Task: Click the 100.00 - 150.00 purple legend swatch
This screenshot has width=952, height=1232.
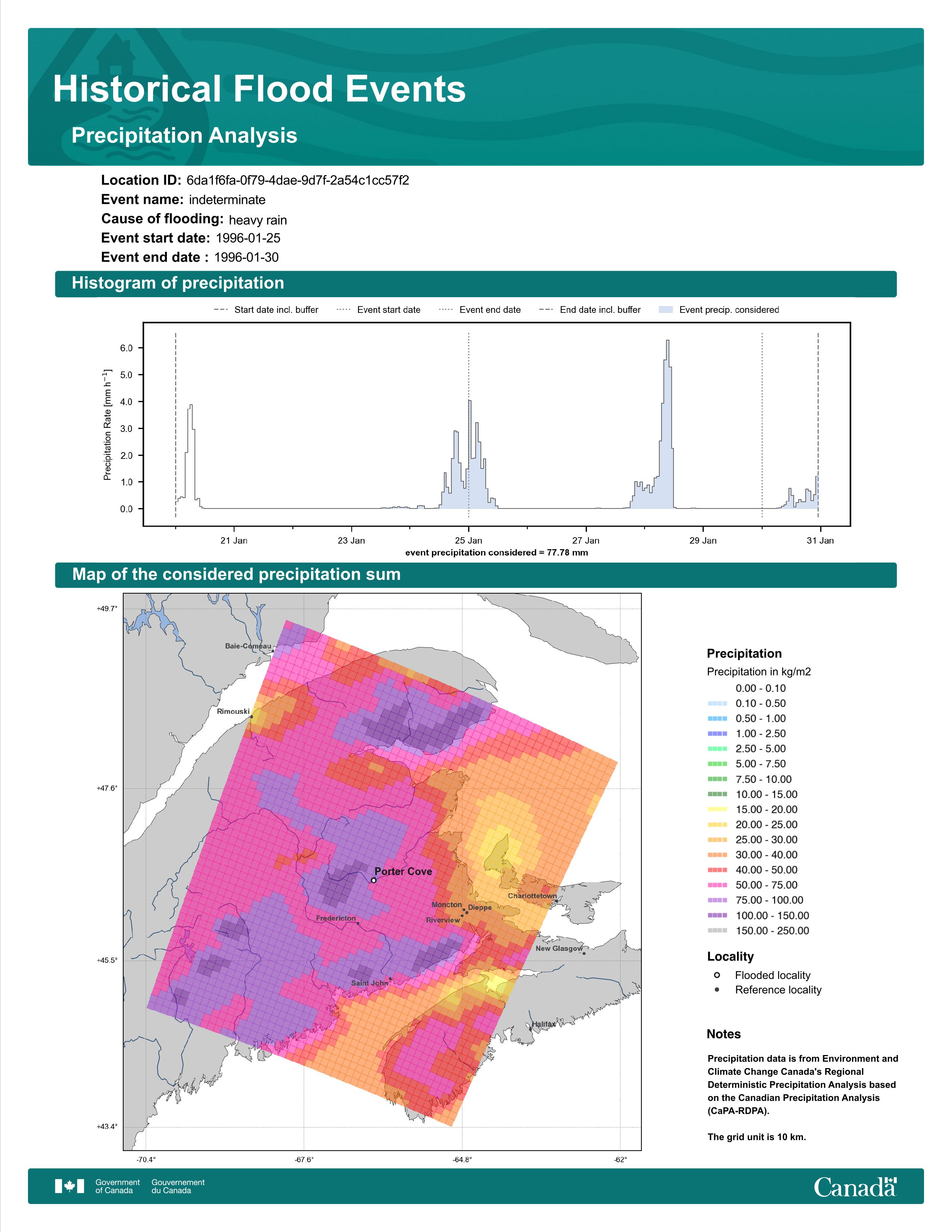Action: tap(717, 915)
